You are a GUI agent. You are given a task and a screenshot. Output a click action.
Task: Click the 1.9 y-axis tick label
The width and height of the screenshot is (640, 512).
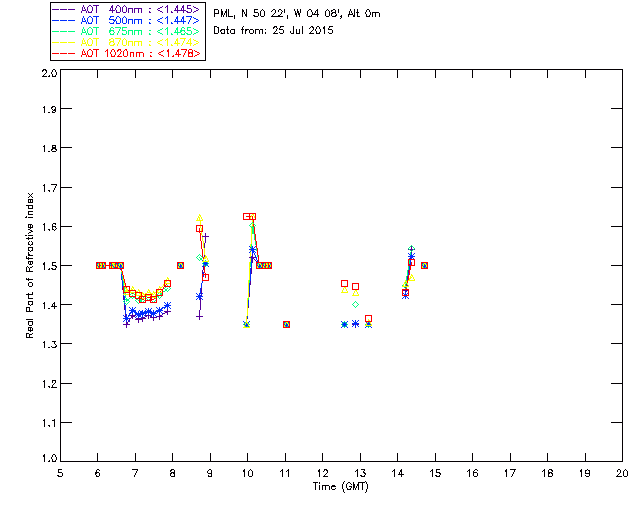pyautogui.click(x=49, y=109)
